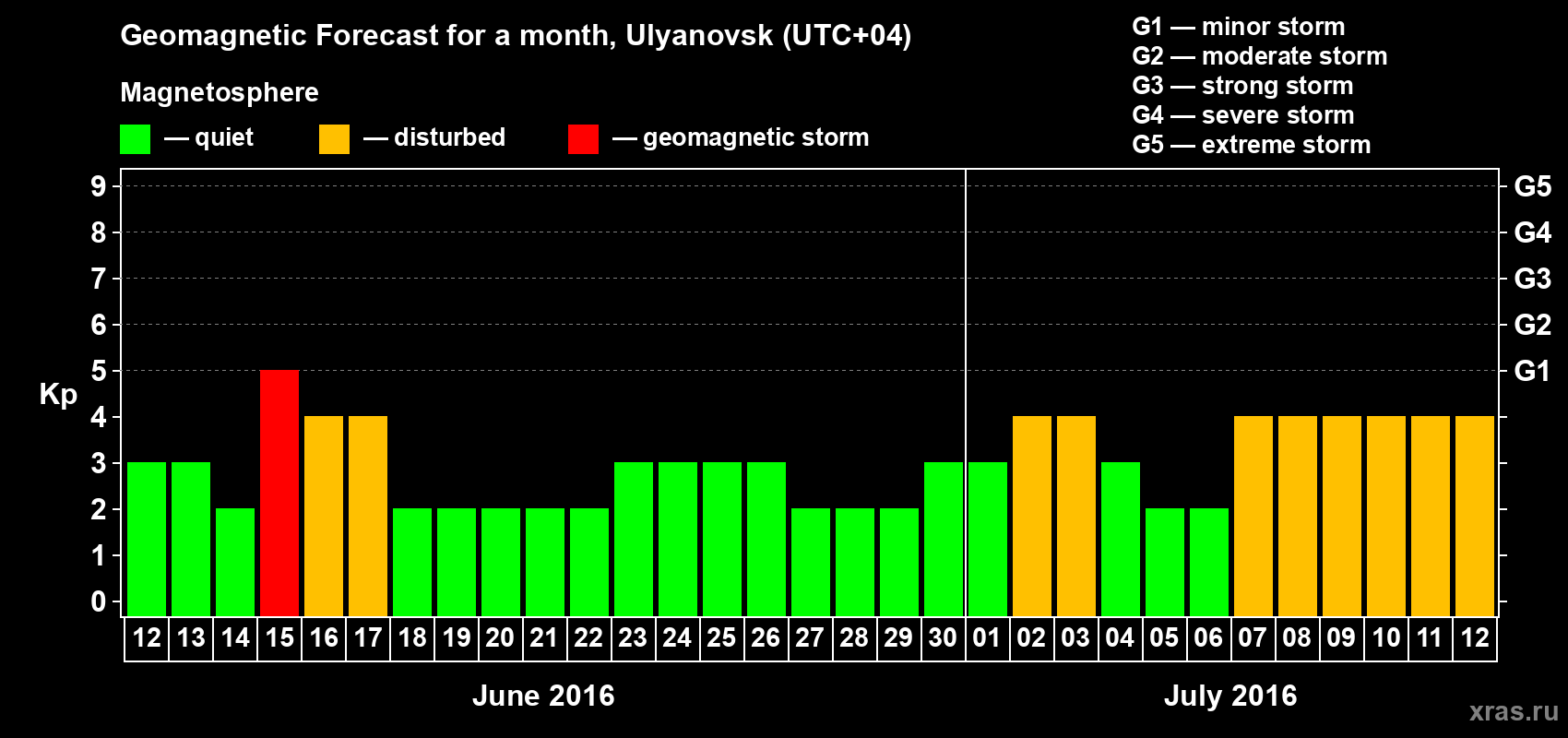The width and height of the screenshot is (1568, 738).
Task: Click the Kp value 9 on the axis
Action: coord(99,186)
